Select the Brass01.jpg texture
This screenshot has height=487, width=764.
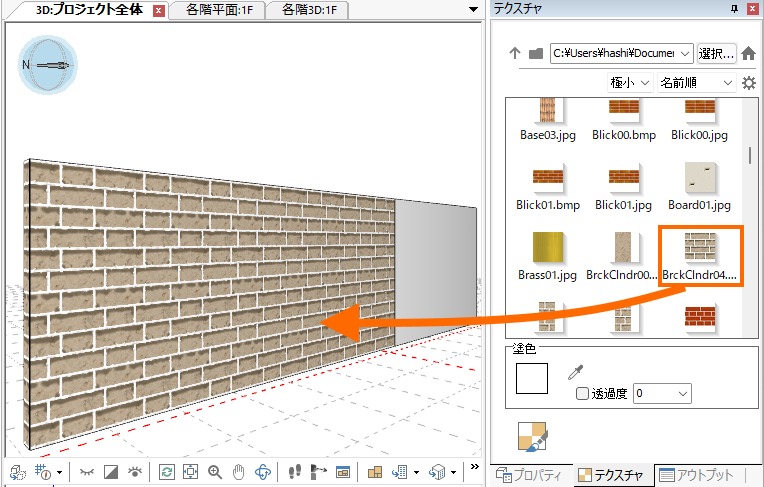[548, 257]
